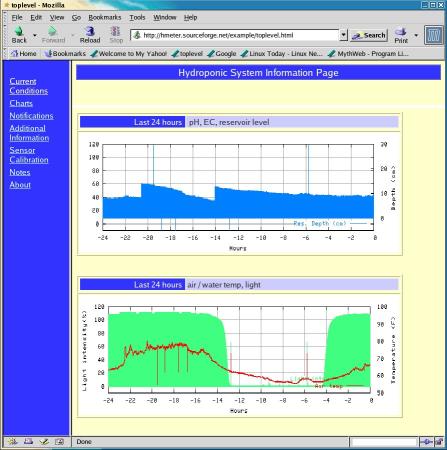
Task: Open the Window menu
Action: [x=165, y=17]
